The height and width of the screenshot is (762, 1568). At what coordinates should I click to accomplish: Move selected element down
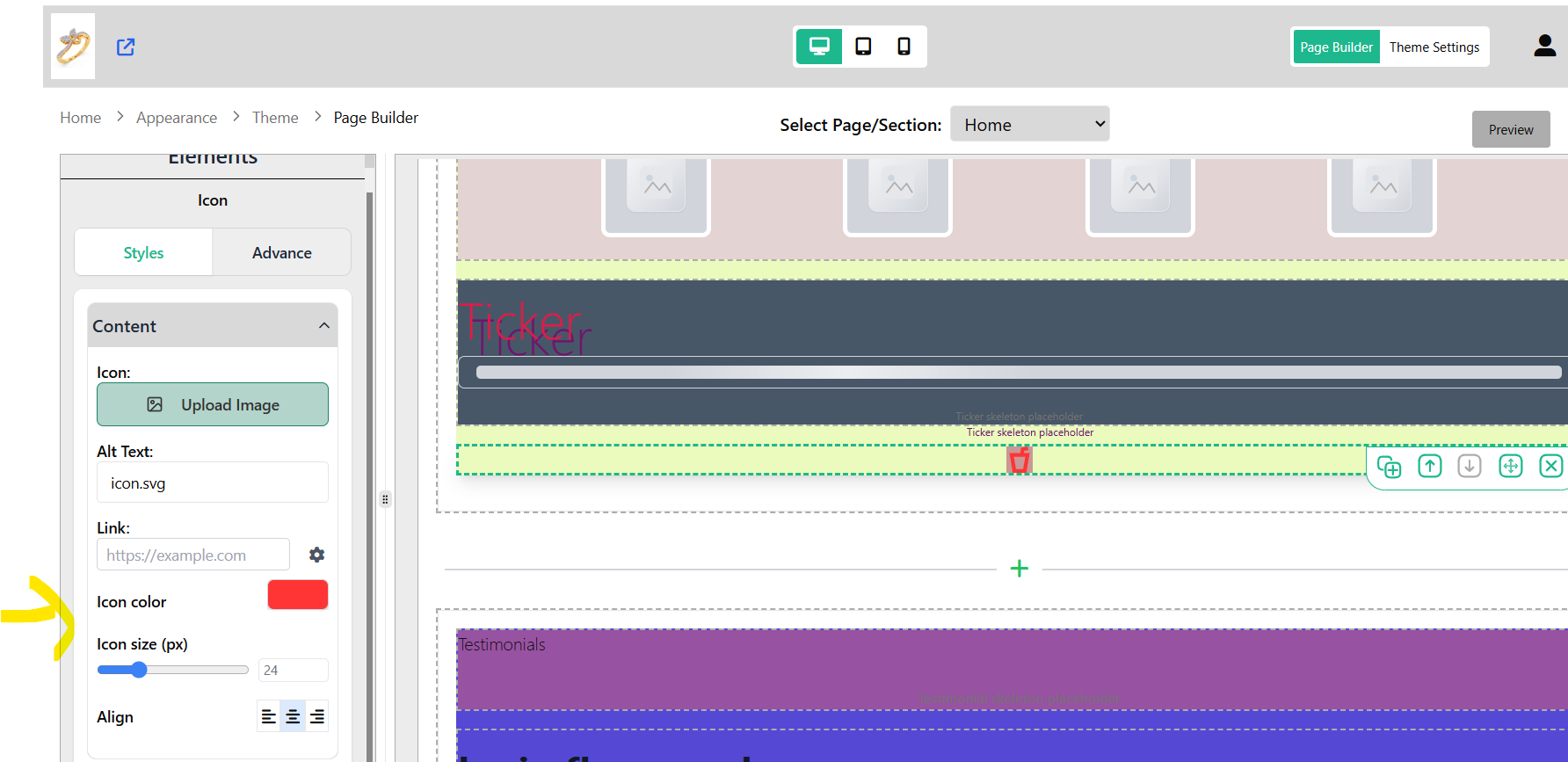[x=1470, y=466]
